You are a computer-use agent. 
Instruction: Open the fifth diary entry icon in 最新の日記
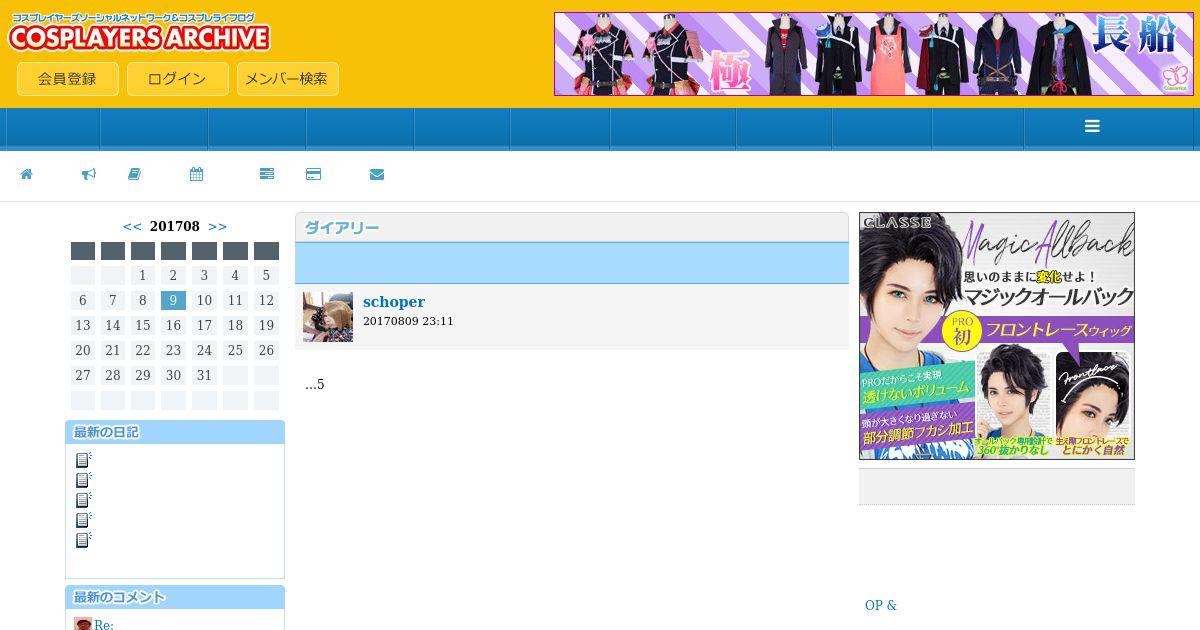tap(84, 540)
